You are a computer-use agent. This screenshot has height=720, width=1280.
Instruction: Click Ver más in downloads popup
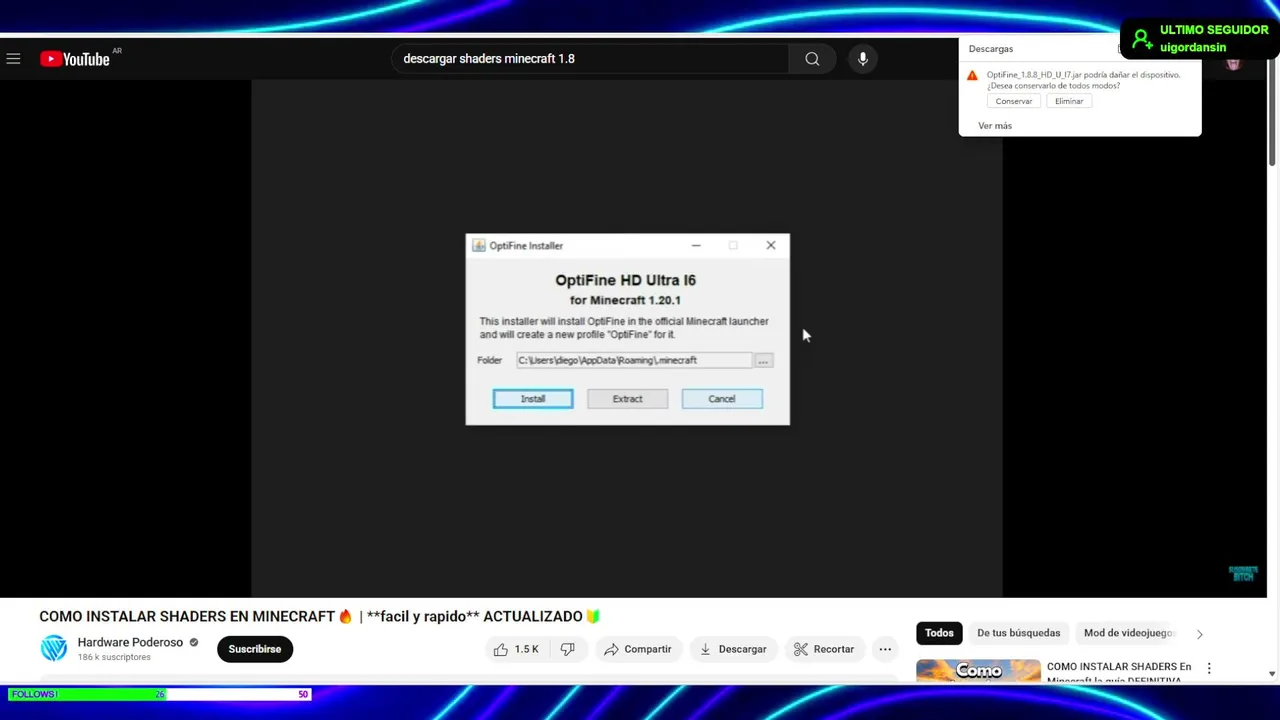coord(995,126)
